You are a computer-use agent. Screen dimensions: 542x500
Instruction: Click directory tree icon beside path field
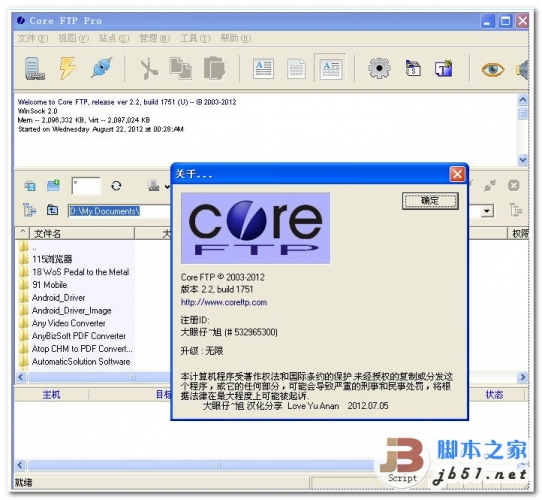pyautogui.click(x=29, y=210)
